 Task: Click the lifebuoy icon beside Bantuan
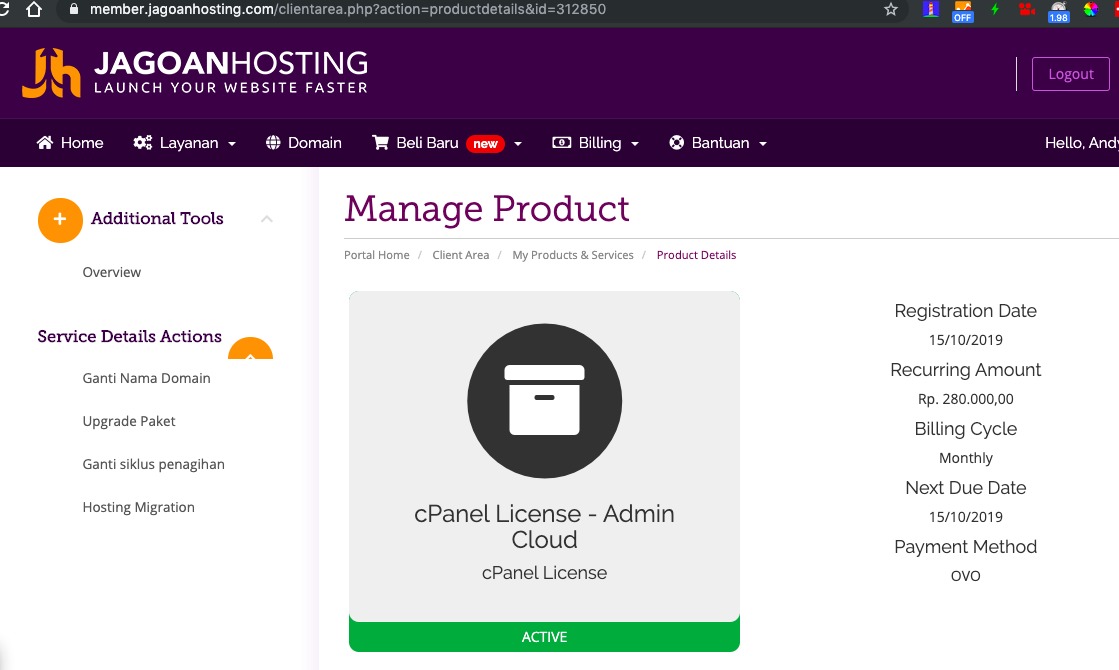tap(677, 143)
